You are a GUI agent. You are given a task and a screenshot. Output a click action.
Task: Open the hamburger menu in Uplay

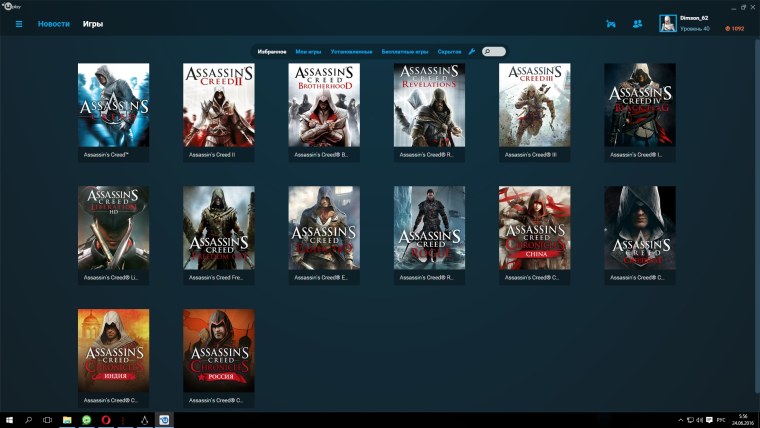click(18, 24)
